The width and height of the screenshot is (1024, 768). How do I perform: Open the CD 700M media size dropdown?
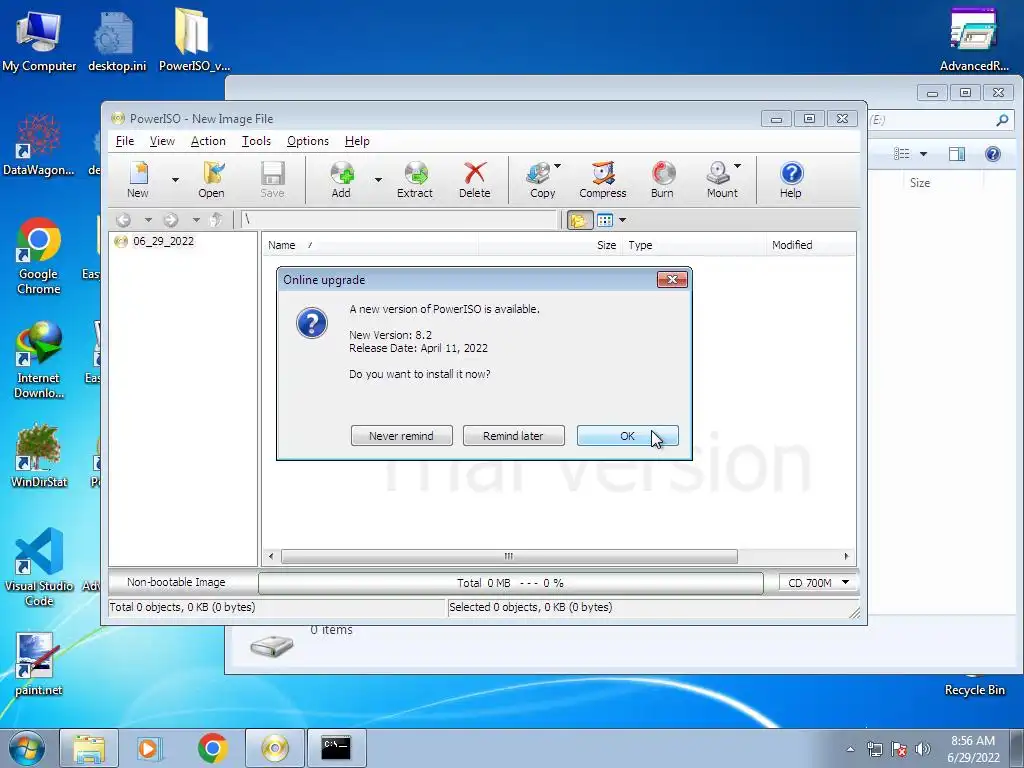[819, 583]
